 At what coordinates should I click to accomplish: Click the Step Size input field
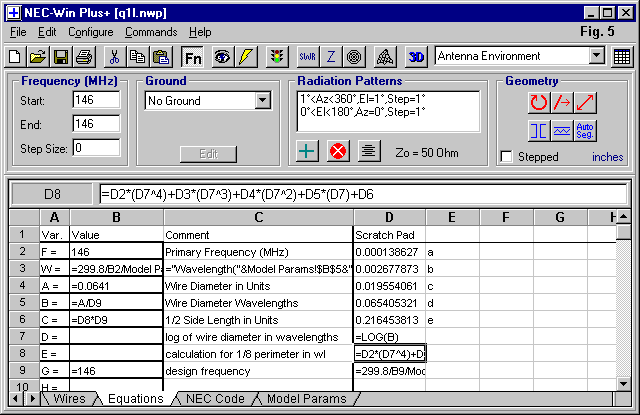[x=95, y=148]
